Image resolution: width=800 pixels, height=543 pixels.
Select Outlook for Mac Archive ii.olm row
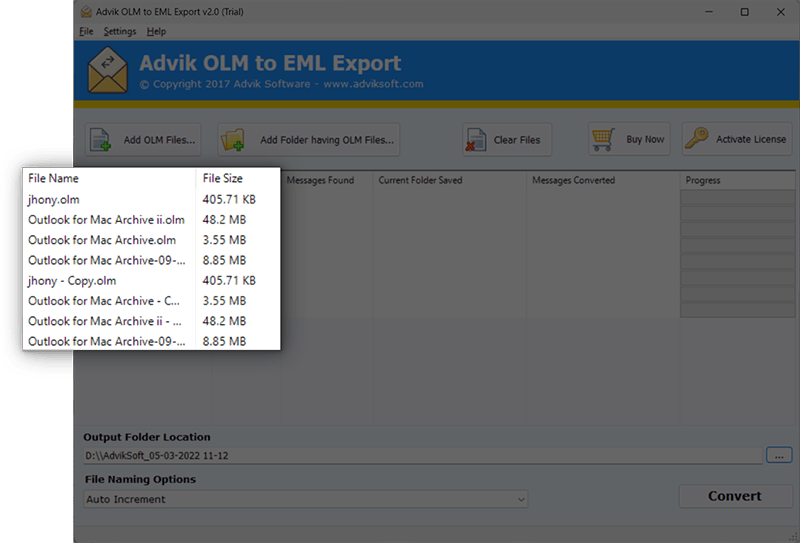point(152,220)
